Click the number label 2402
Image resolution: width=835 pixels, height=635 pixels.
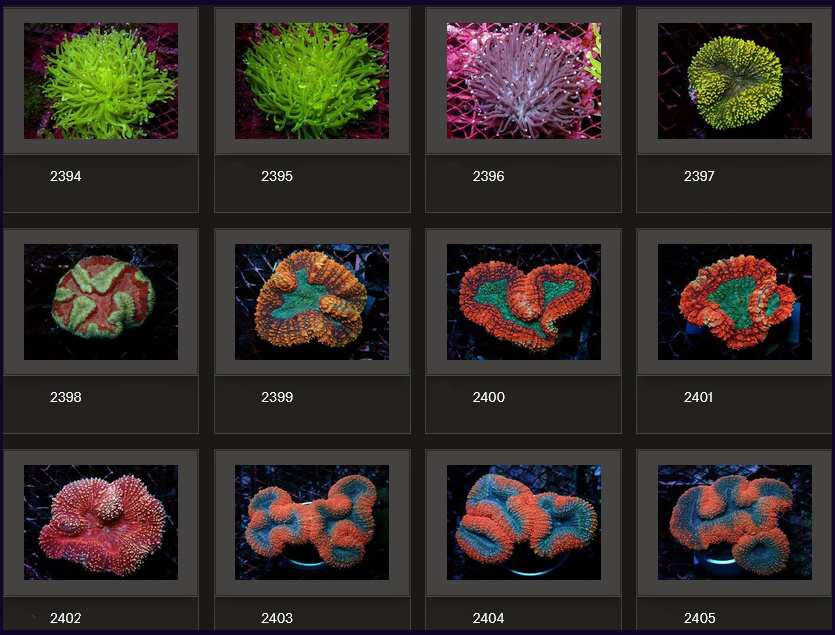[66, 618]
